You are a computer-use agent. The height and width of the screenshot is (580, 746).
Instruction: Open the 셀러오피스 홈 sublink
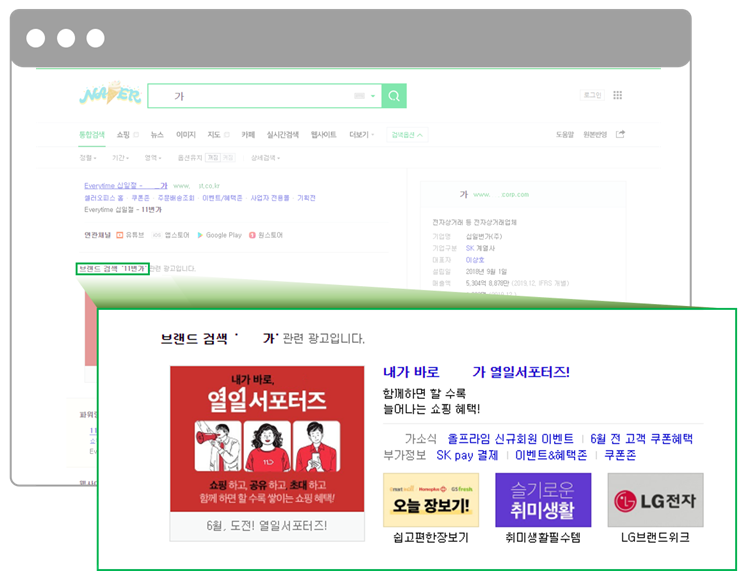click(x=104, y=198)
